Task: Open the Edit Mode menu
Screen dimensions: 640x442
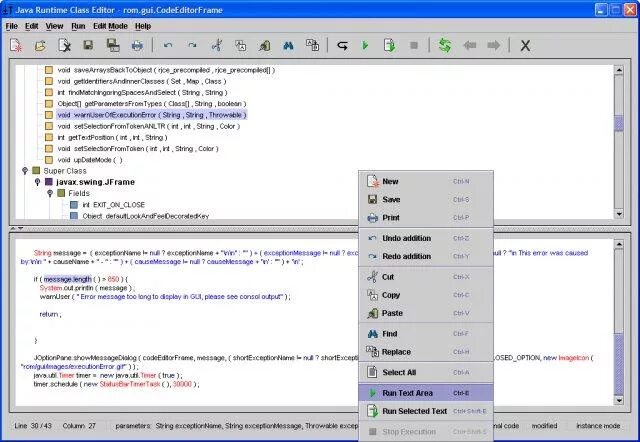Action: [110, 26]
